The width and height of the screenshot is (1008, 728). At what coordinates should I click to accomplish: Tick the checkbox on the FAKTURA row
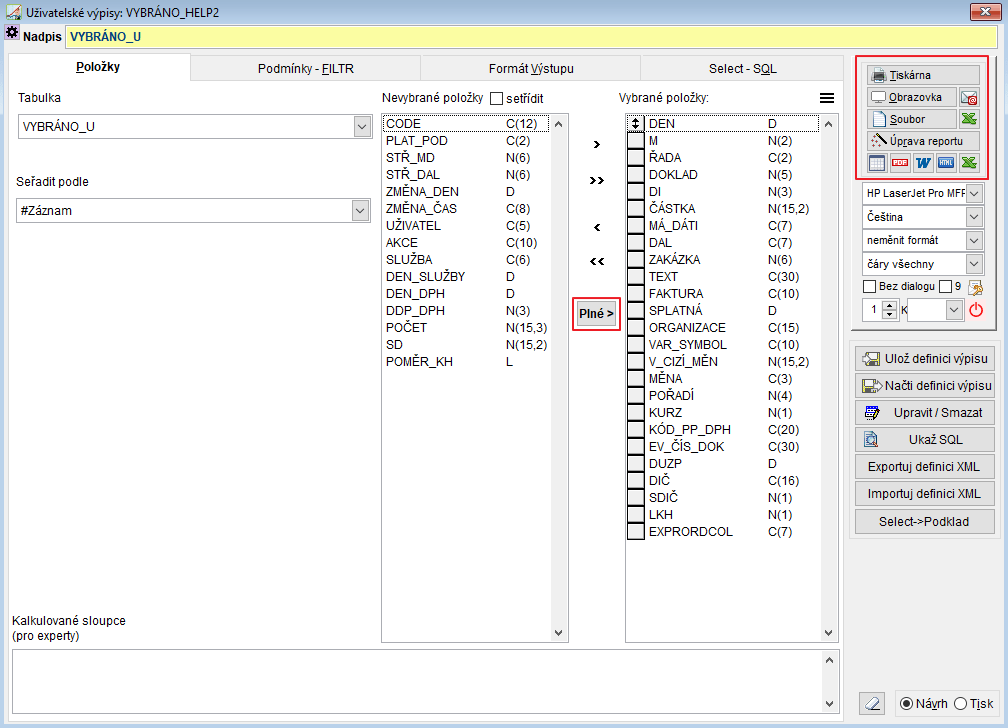(x=635, y=293)
